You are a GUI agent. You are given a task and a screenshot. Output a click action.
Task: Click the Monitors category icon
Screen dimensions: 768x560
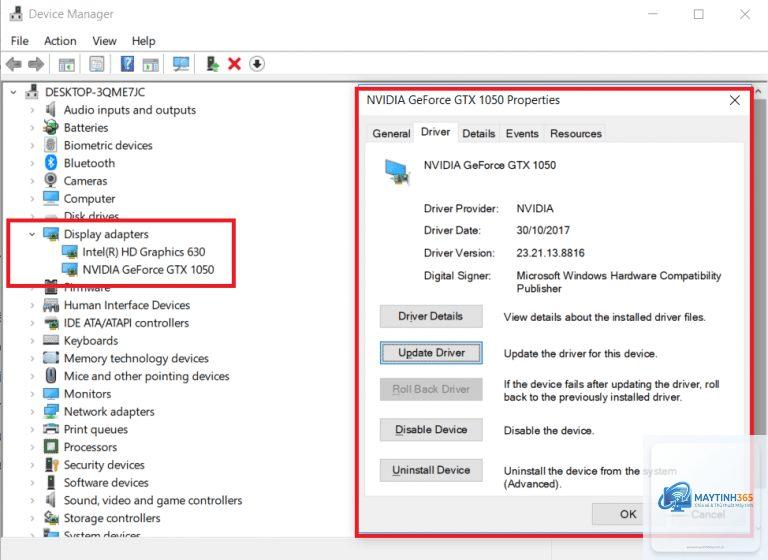pos(51,393)
